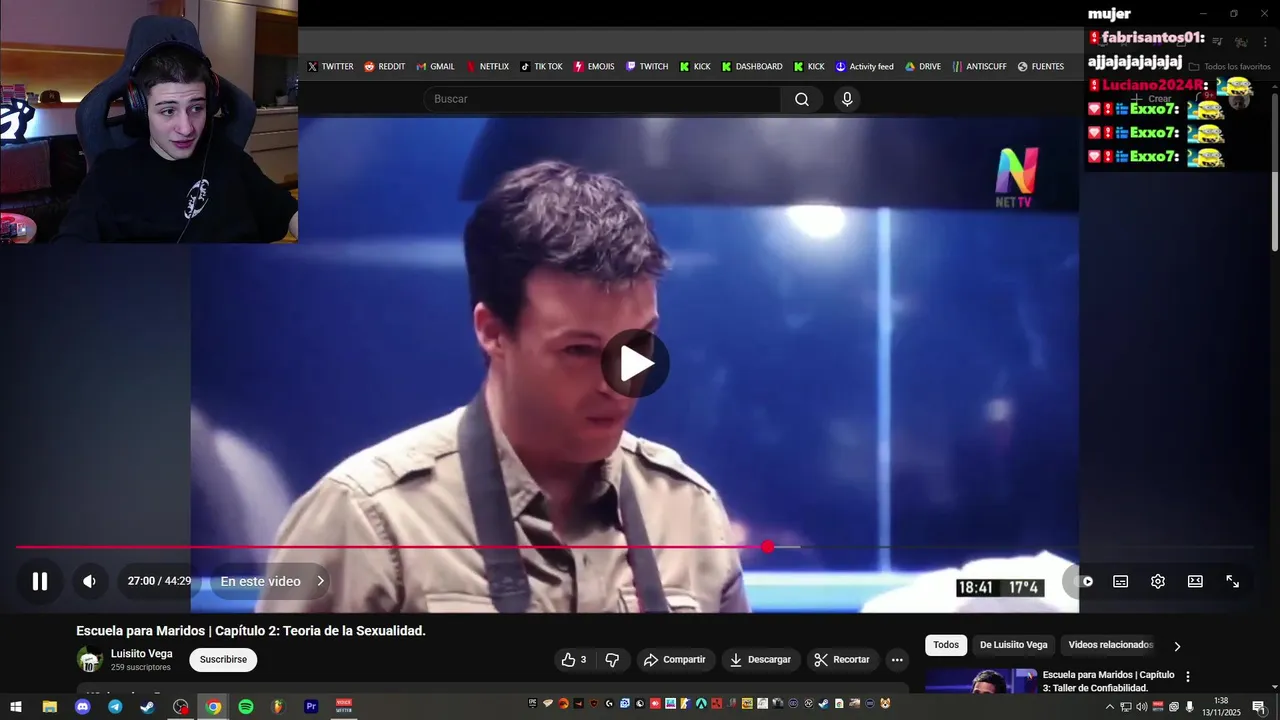1280x720 pixels.
Task: Open the system volume speaker icon
Action: pos(1142,707)
